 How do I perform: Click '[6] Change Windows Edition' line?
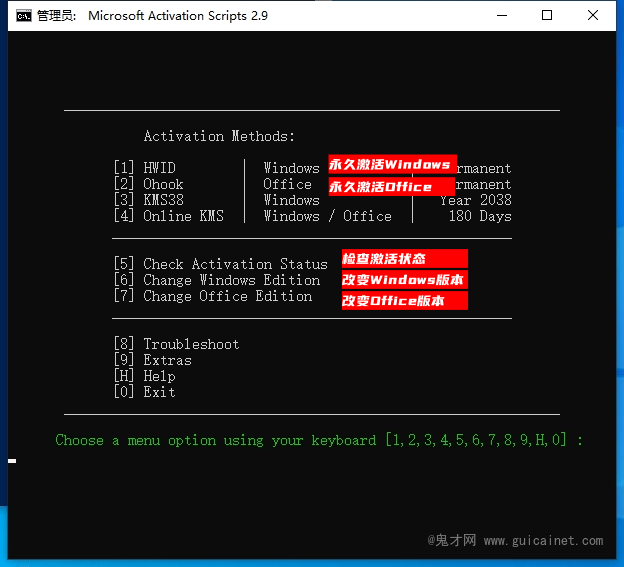tap(216, 280)
